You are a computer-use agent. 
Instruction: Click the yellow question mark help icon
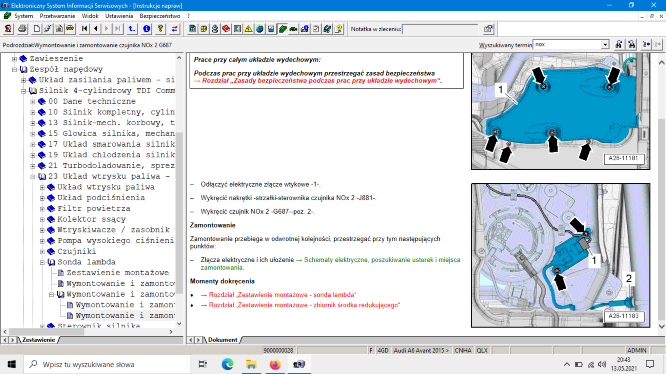(x=161, y=29)
